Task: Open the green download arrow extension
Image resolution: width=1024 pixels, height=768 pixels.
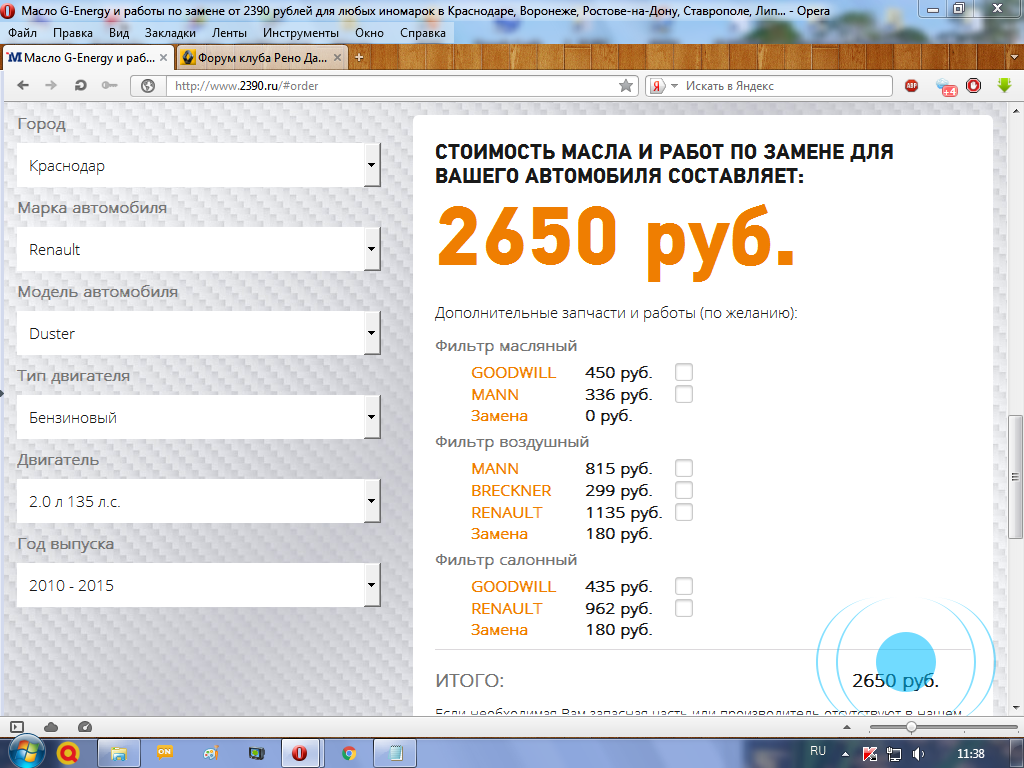Action: (x=1004, y=86)
